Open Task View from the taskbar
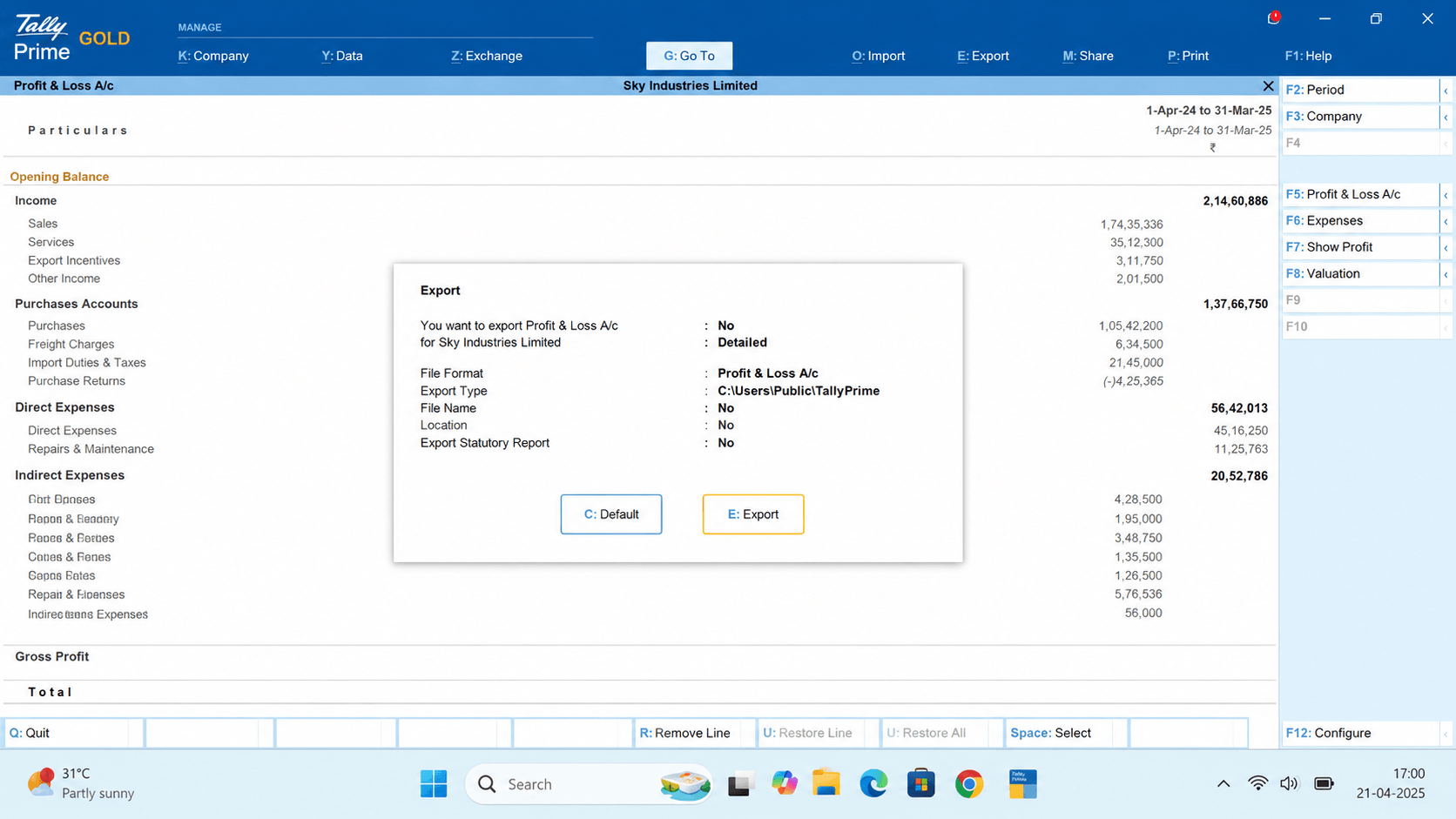 pos(740,783)
